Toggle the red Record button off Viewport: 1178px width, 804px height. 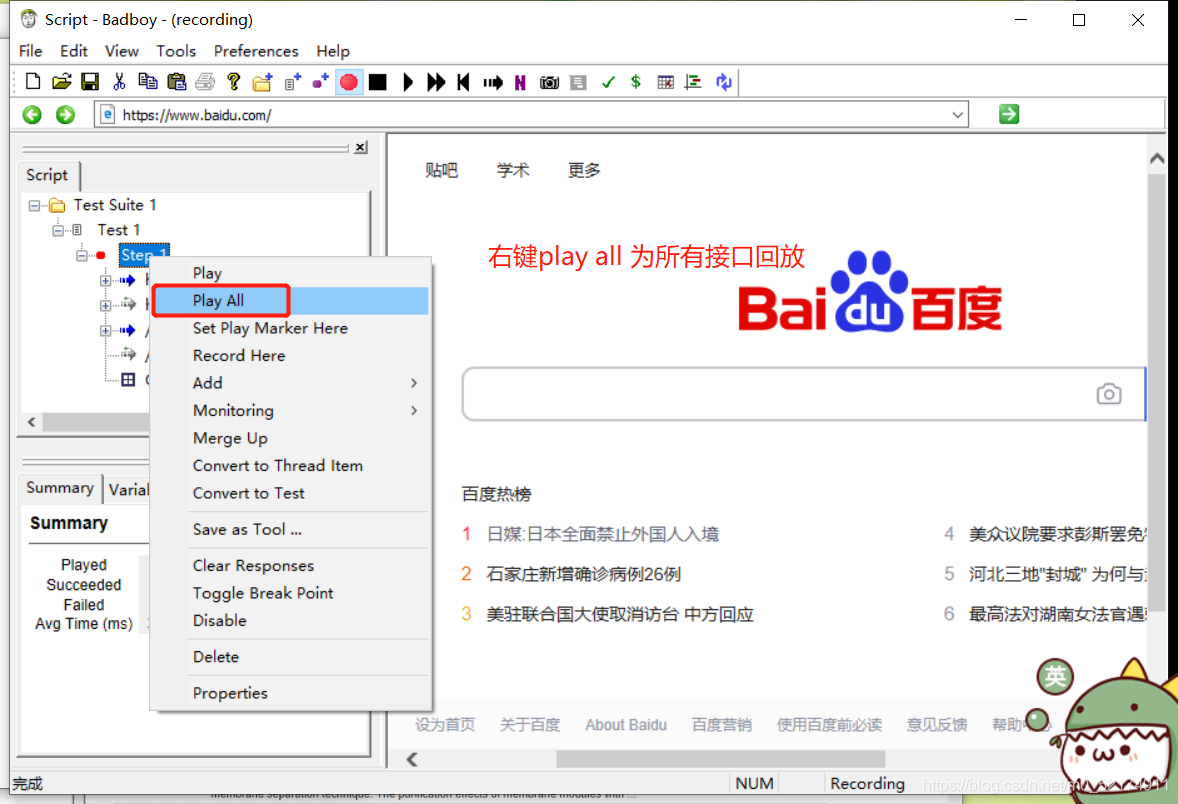[x=348, y=82]
